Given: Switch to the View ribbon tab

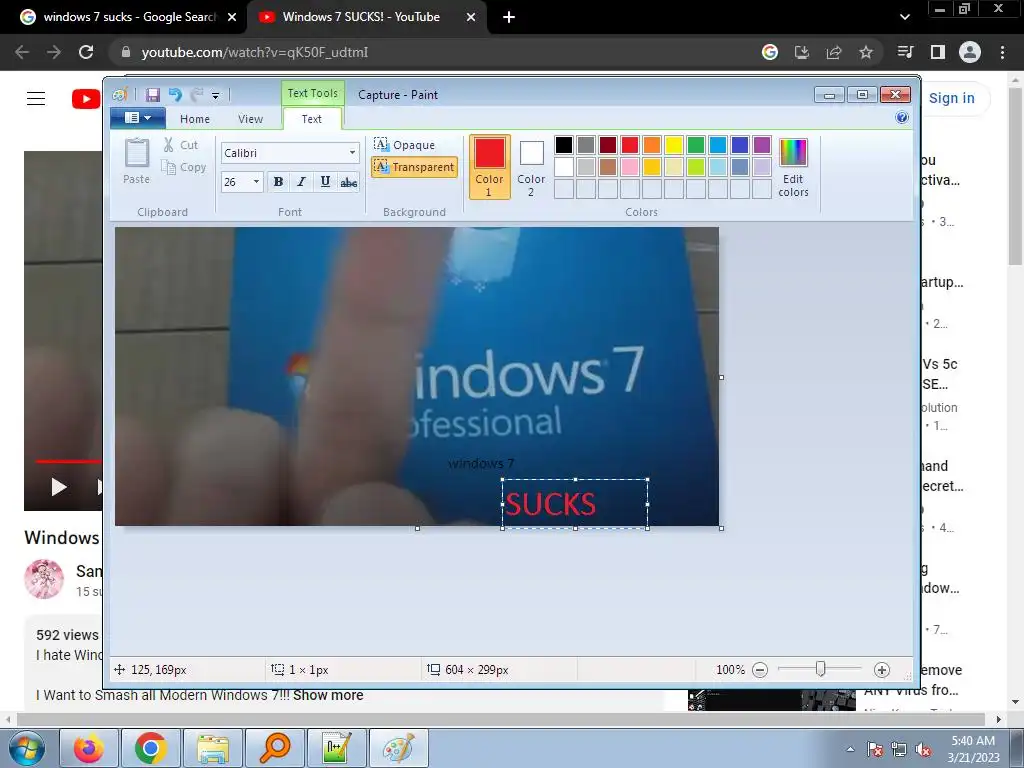Looking at the screenshot, I should coord(250,119).
